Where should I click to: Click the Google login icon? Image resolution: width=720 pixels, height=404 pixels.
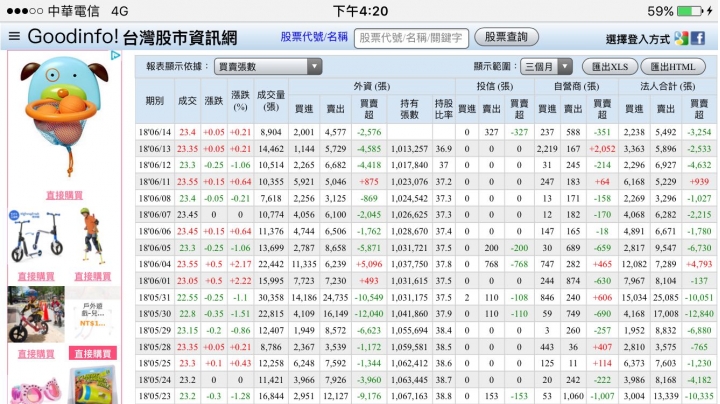(x=681, y=38)
